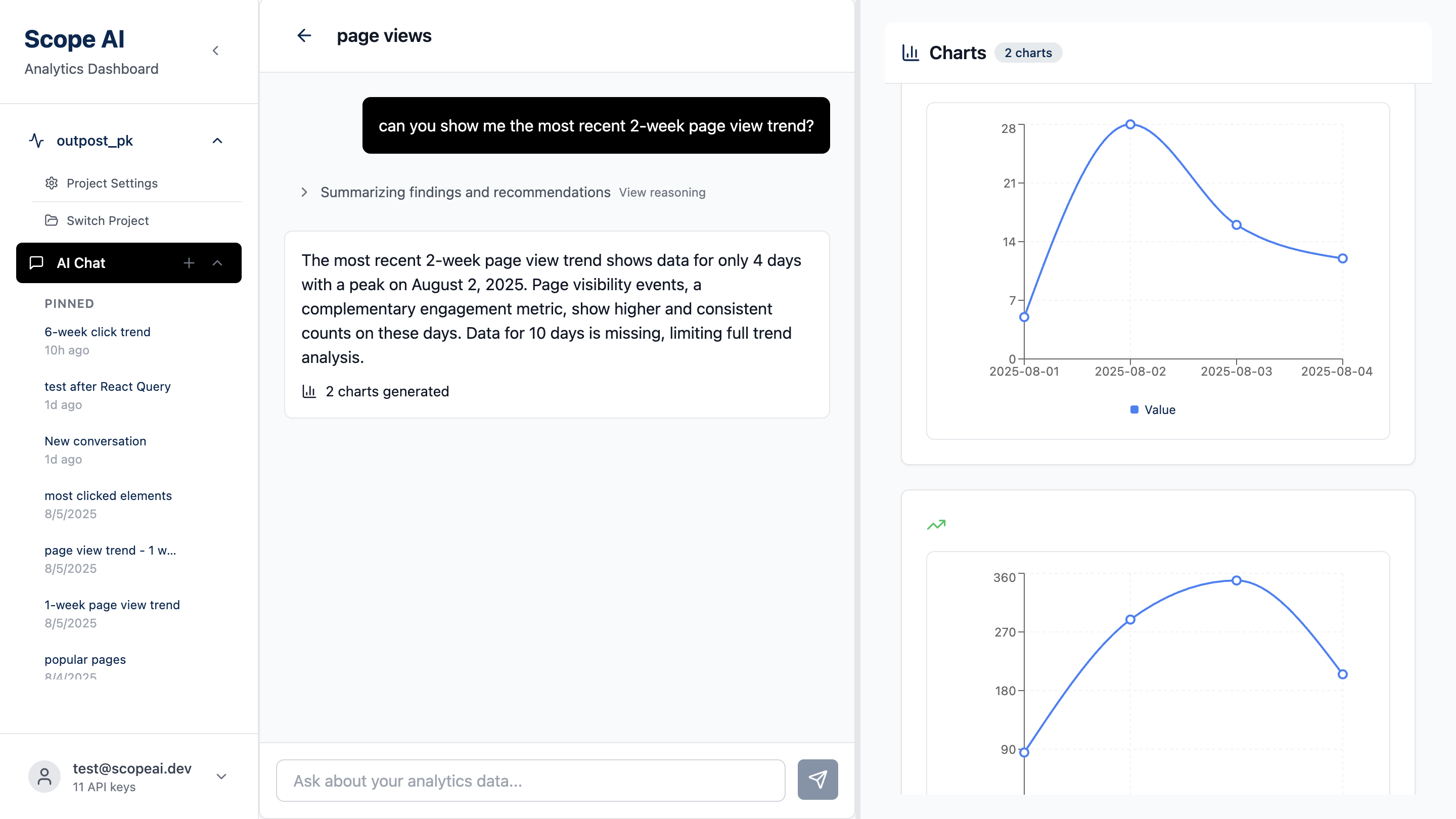Click the blue Value legend swatch
1456x819 pixels.
coord(1134,410)
